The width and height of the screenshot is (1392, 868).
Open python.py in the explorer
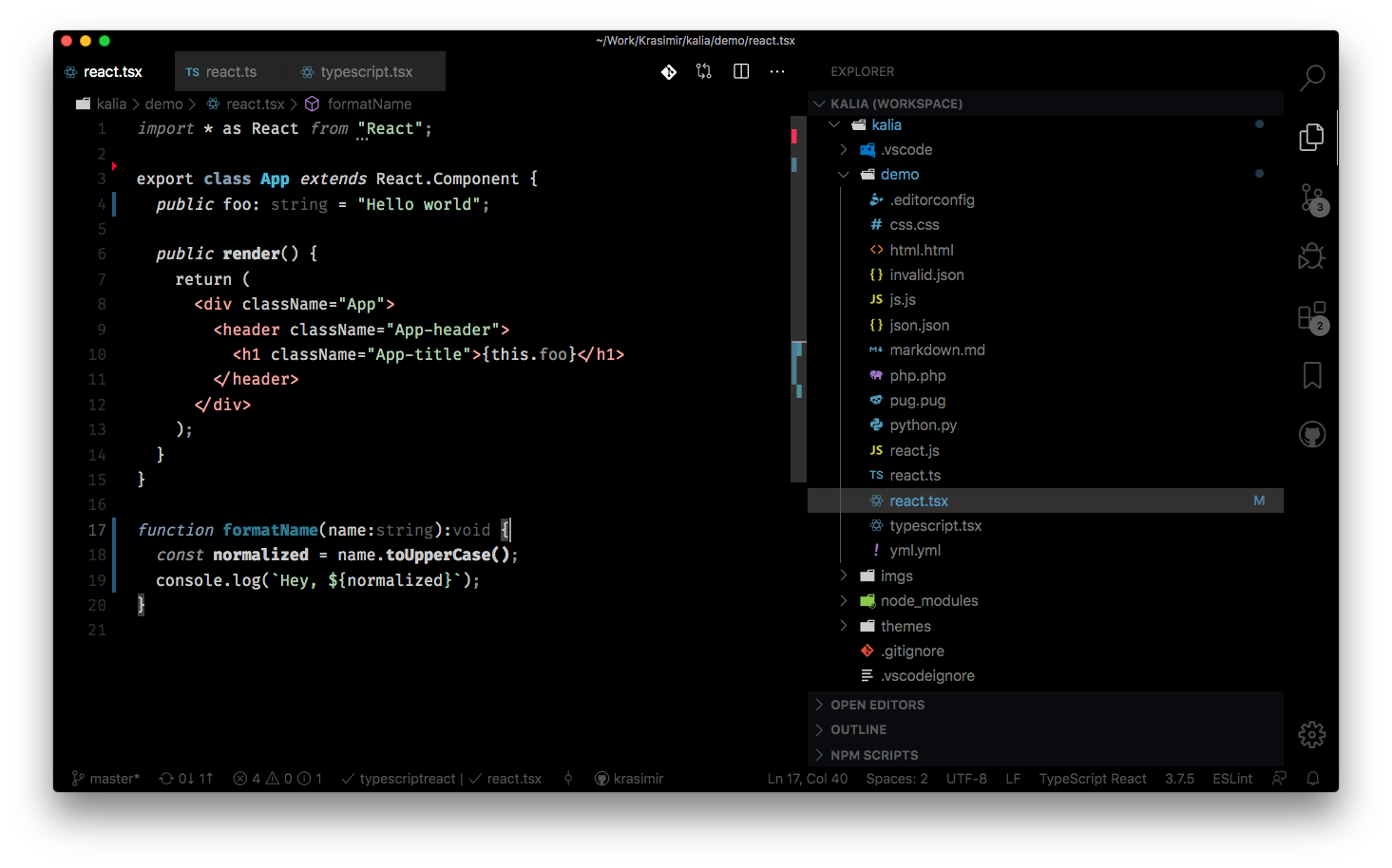click(923, 425)
